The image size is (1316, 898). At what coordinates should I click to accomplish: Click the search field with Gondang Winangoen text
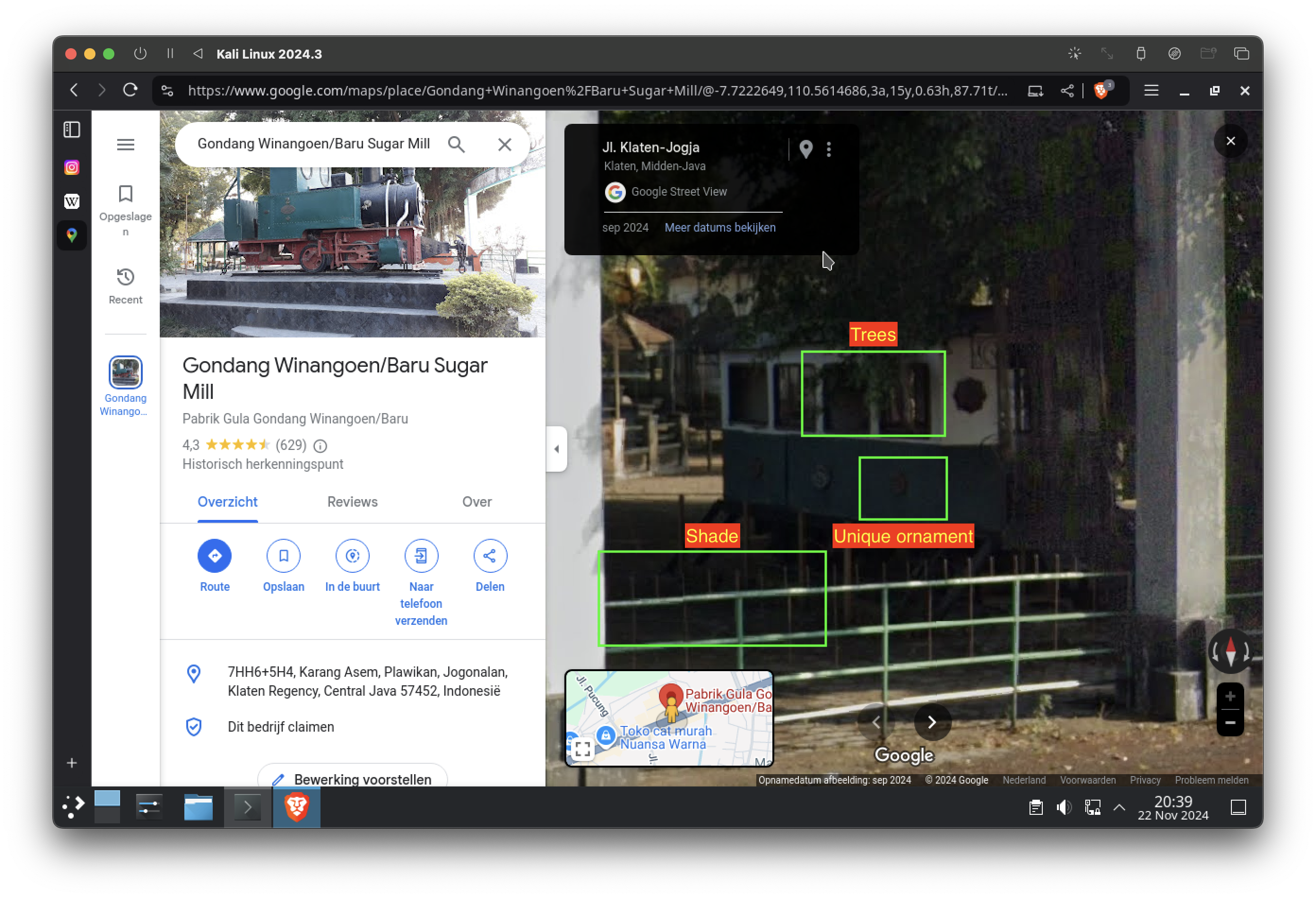(314, 144)
